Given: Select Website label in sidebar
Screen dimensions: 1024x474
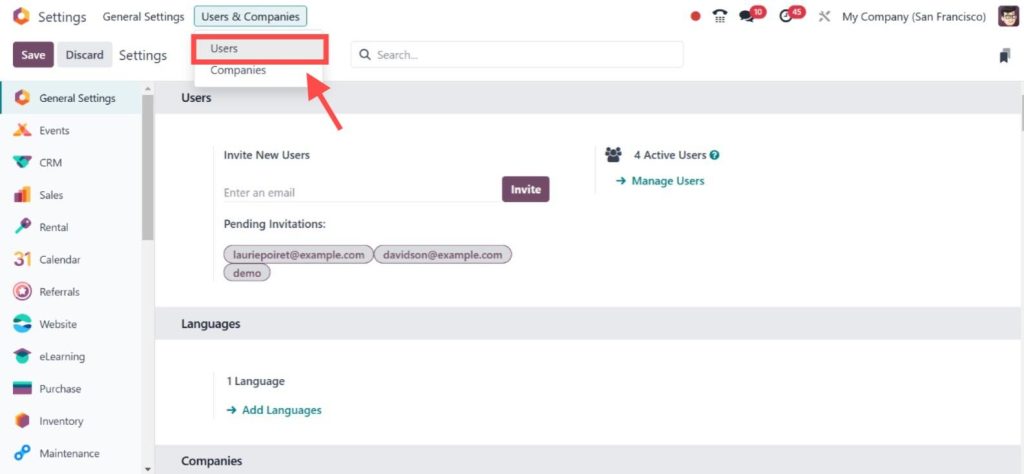Looking at the screenshot, I should pyautogui.click(x=57, y=324).
